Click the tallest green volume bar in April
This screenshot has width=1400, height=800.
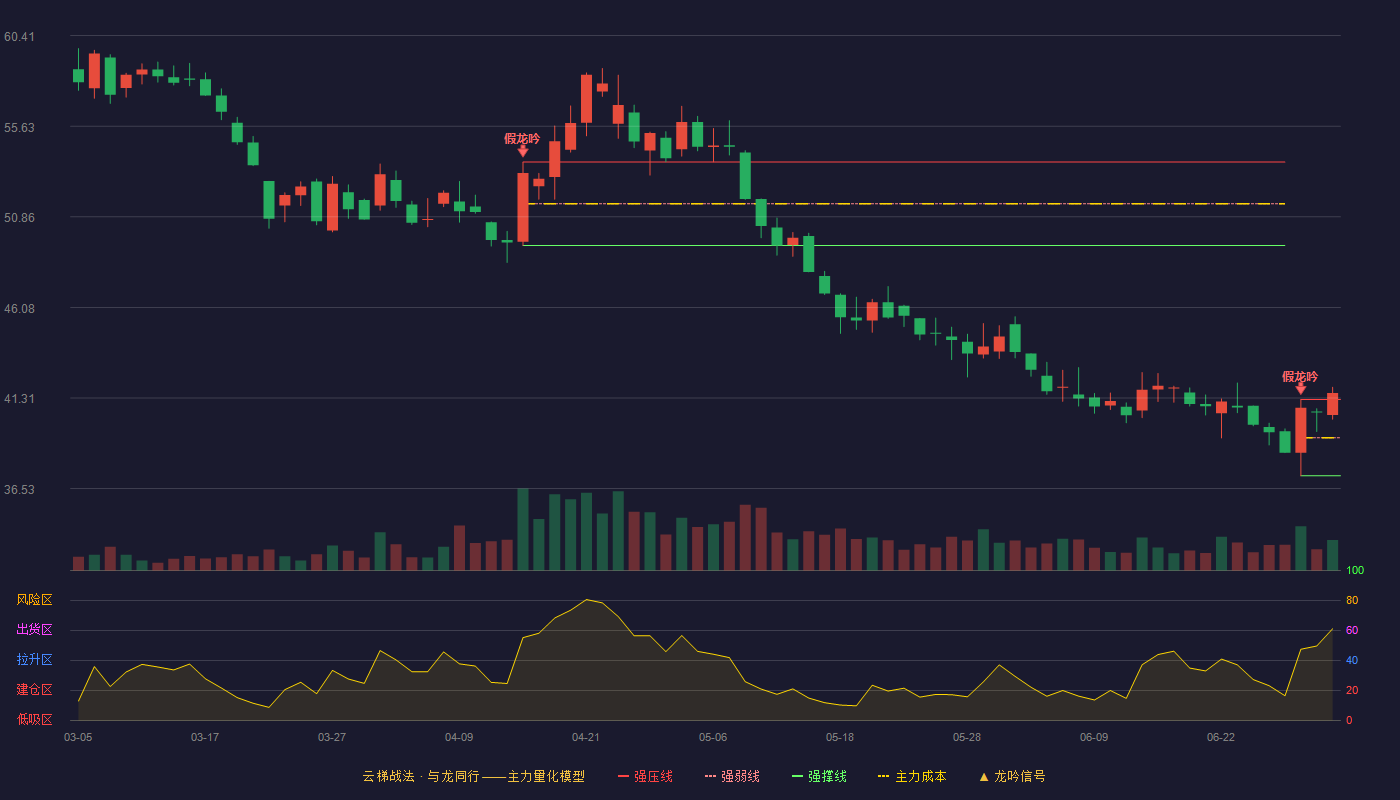(x=523, y=529)
